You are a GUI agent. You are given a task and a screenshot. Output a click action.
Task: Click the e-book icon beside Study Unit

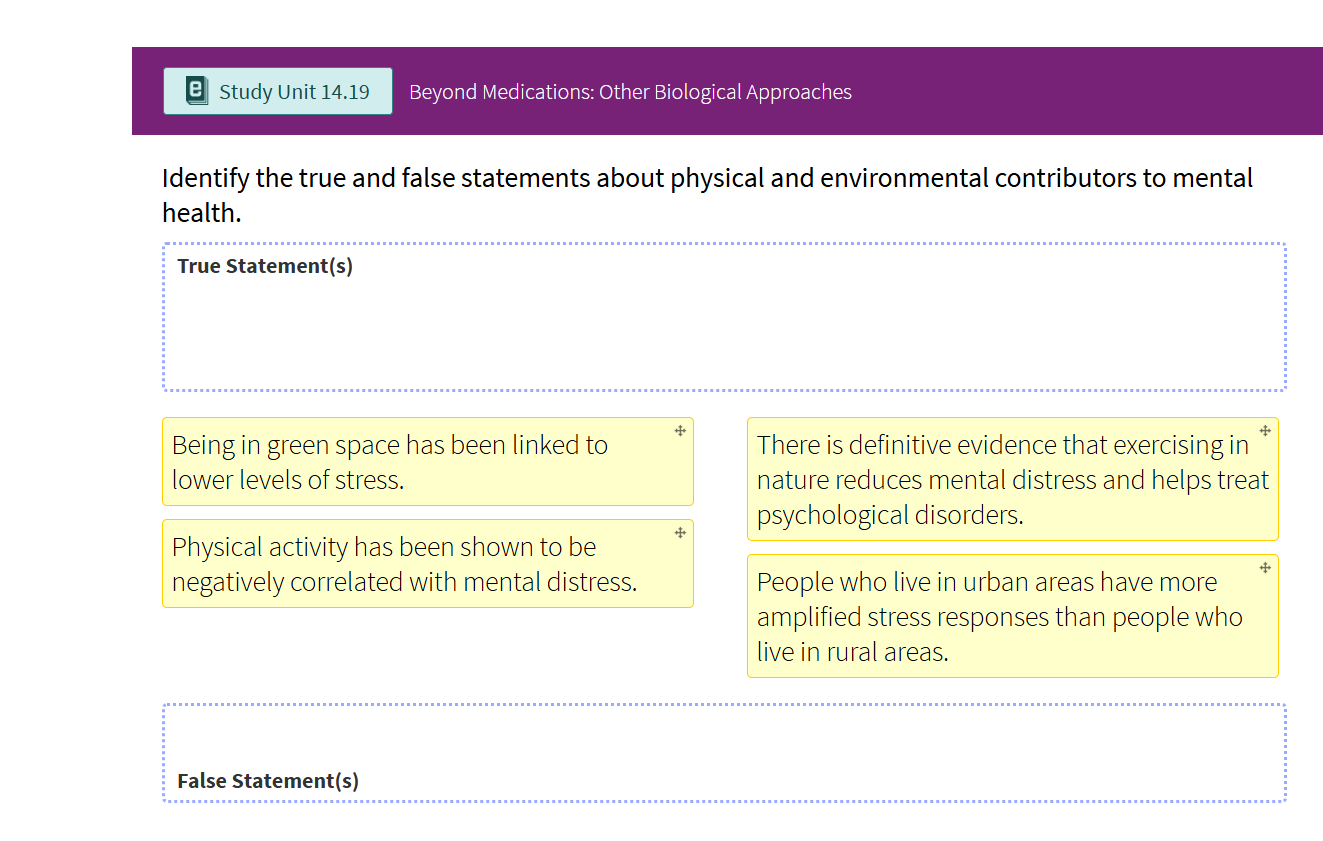coord(197,91)
